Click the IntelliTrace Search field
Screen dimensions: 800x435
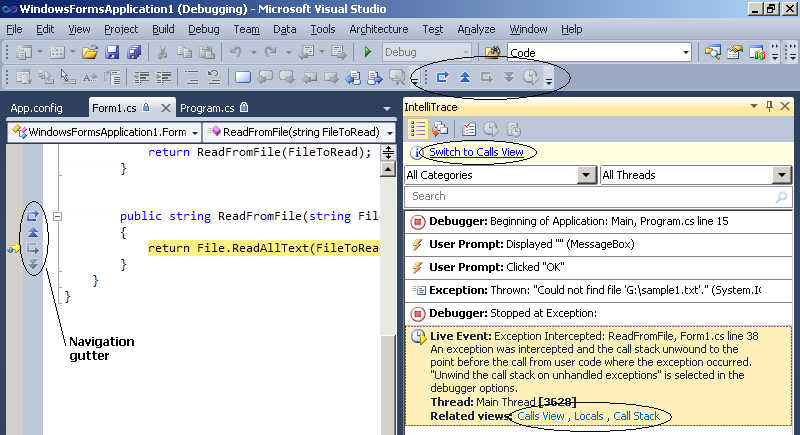(x=598, y=196)
